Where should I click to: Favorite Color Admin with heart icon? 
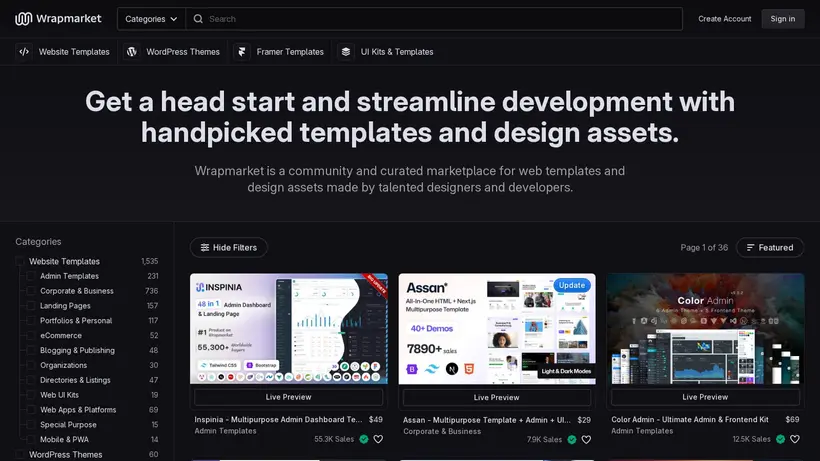click(795, 440)
